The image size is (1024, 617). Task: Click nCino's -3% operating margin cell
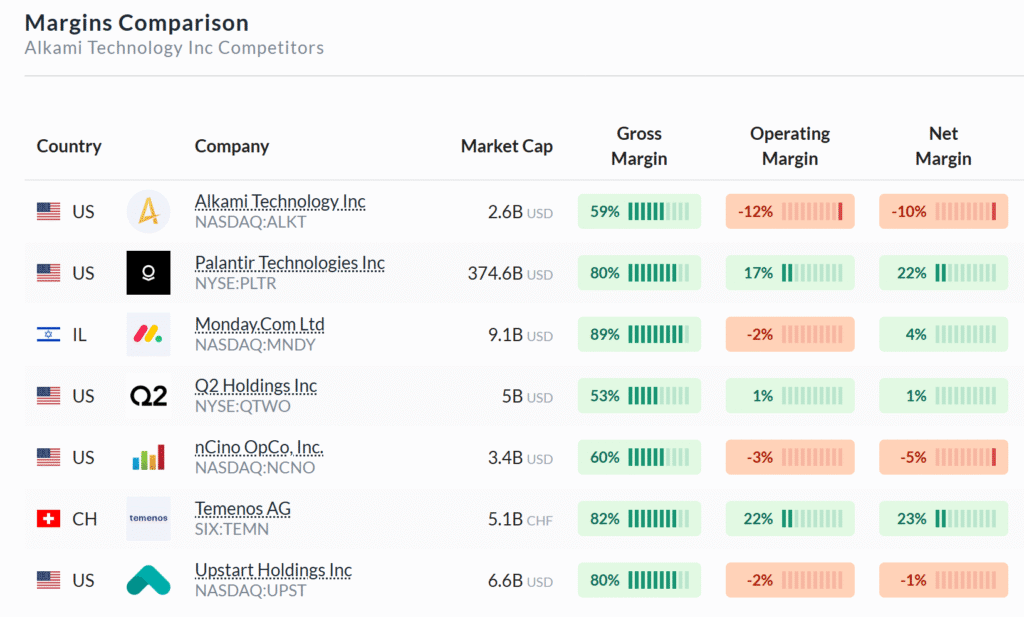(x=790, y=458)
